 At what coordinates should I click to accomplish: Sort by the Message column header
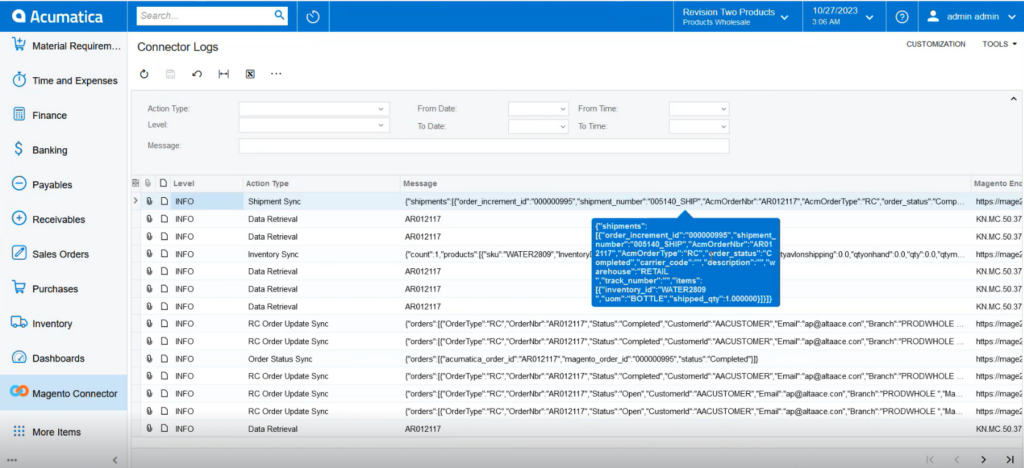point(685,183)
